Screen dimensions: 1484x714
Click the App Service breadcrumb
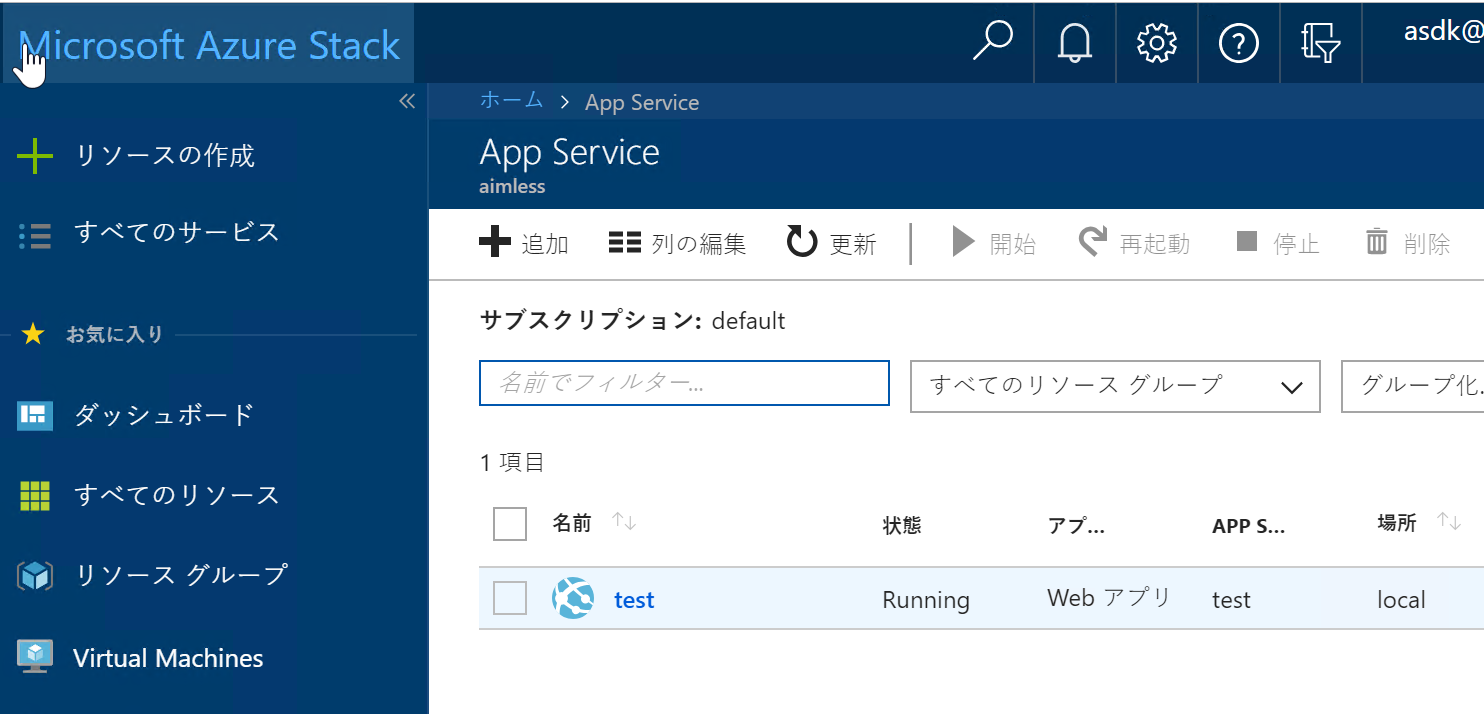(642, 102)
